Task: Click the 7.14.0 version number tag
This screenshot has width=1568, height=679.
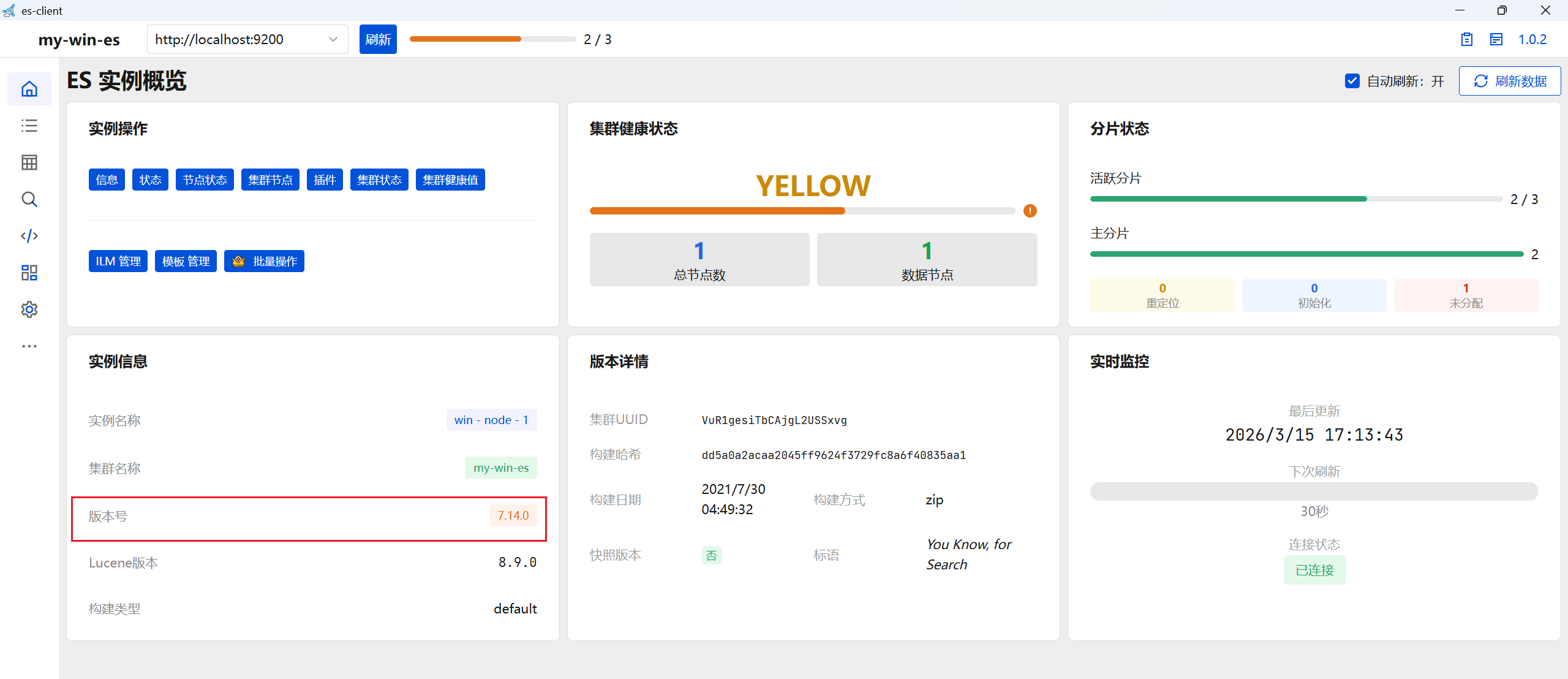Action: click(x=513, y=515)
